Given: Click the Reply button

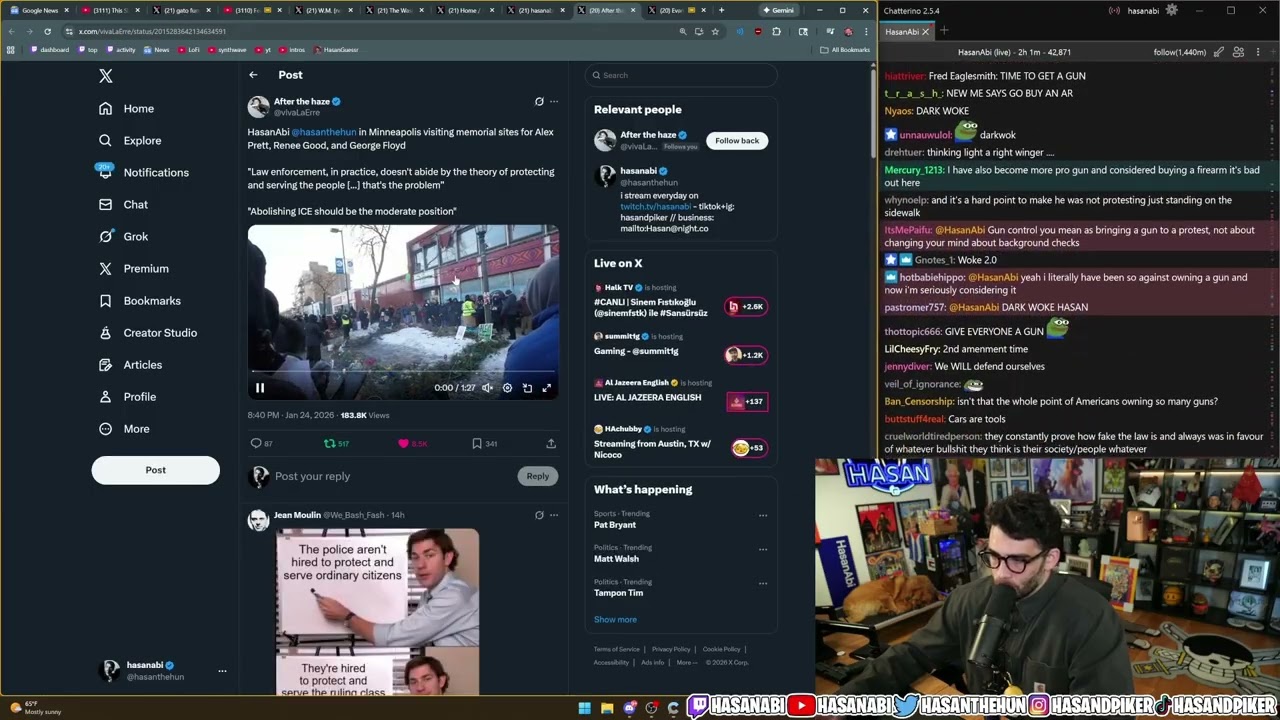Looking at the screenshot, I should click(538, 476).
